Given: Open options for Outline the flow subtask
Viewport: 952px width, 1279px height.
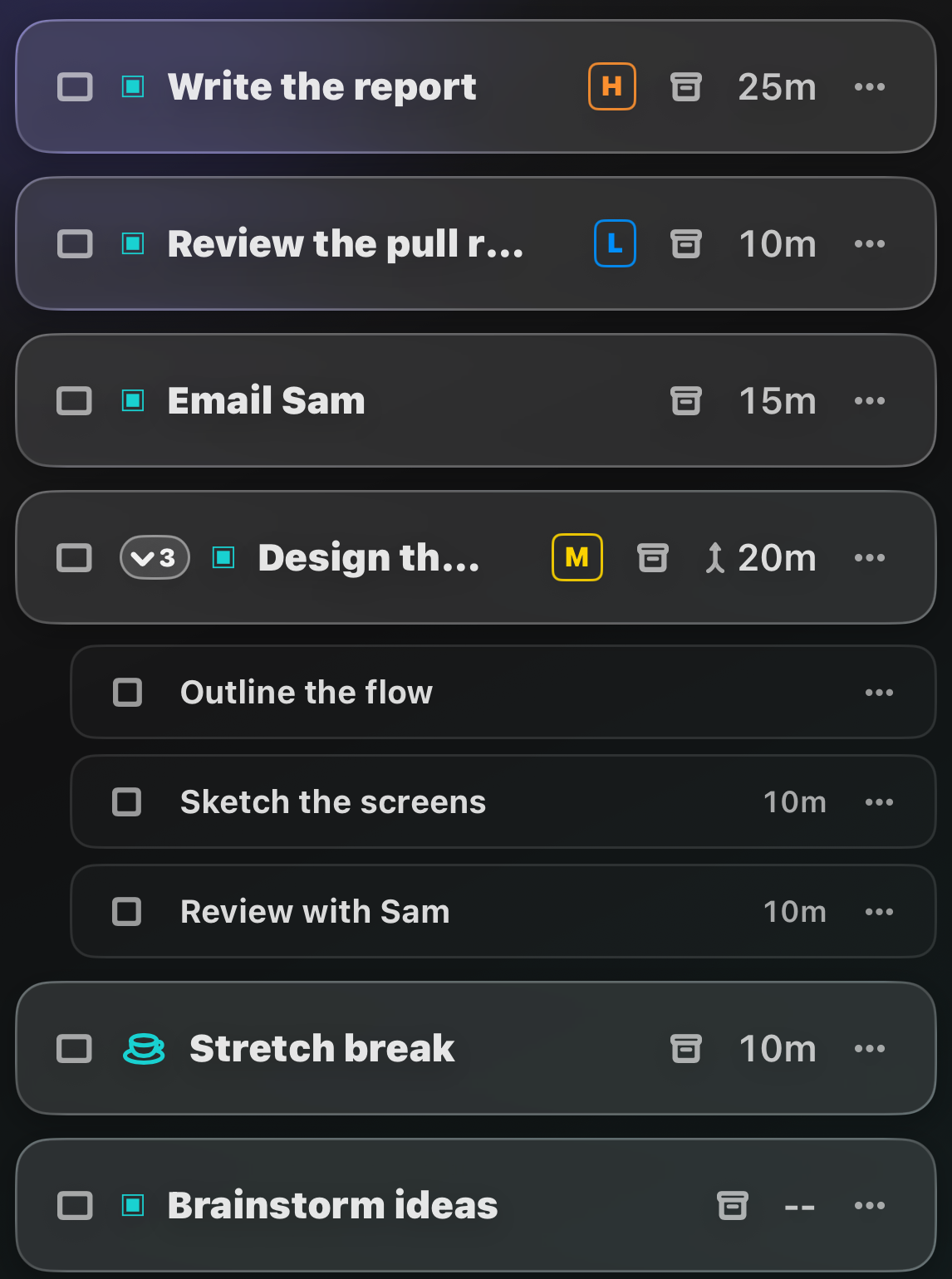Looking at the screenshot, I should point(879,692).
